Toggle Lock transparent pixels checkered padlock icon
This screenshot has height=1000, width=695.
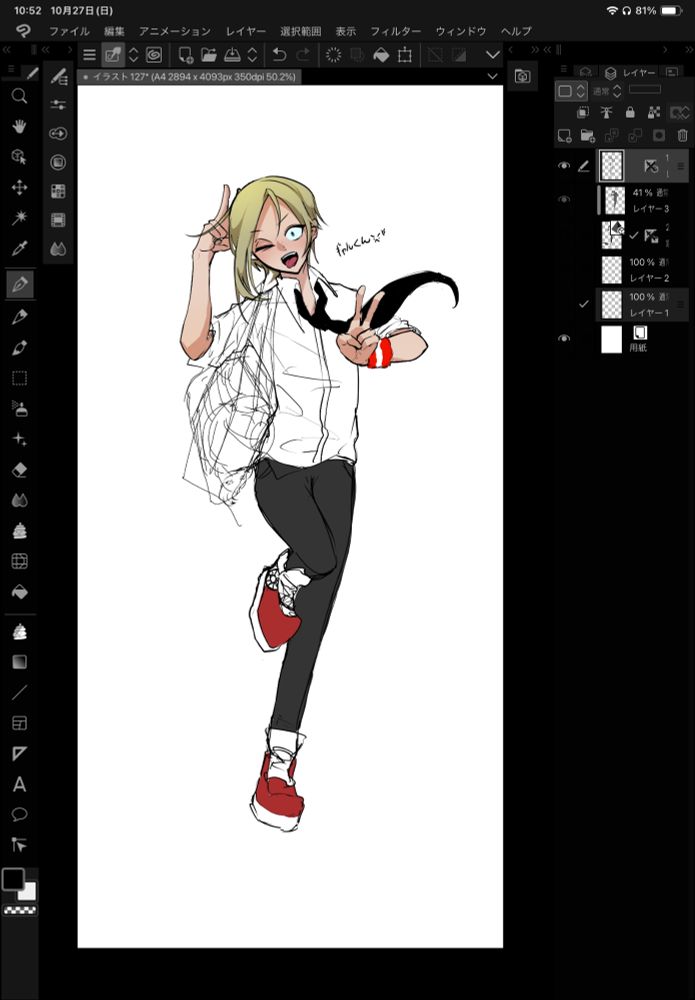[654, 113]
